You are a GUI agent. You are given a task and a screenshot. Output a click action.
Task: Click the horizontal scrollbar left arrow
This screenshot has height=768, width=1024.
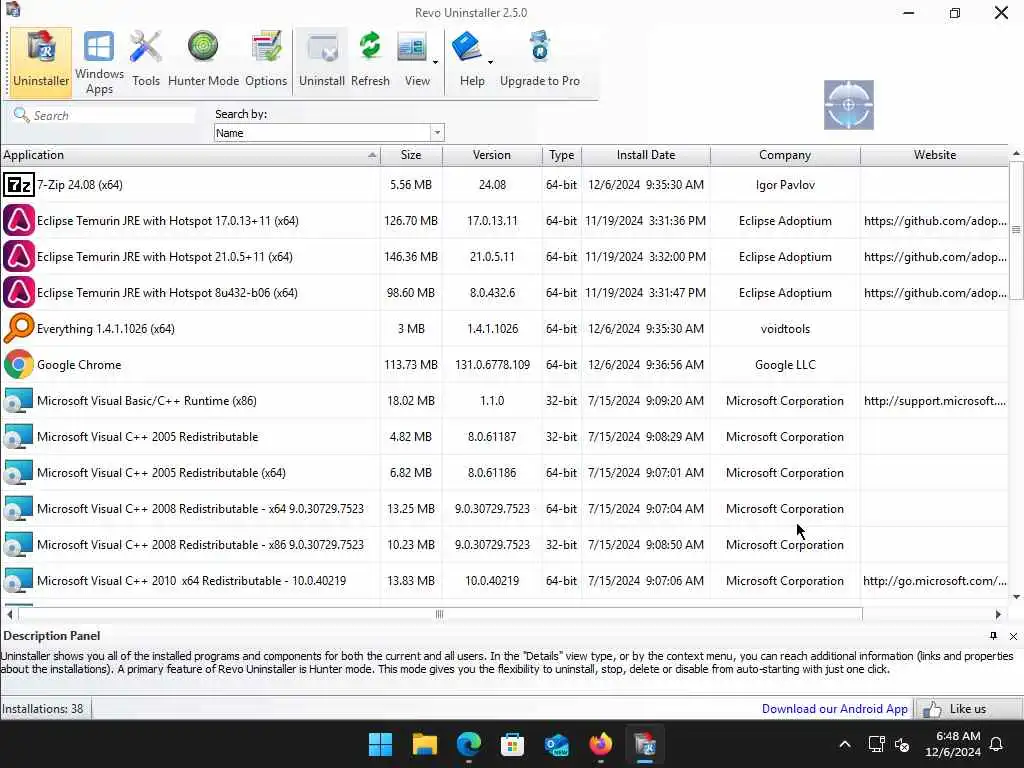pos(10,614)
